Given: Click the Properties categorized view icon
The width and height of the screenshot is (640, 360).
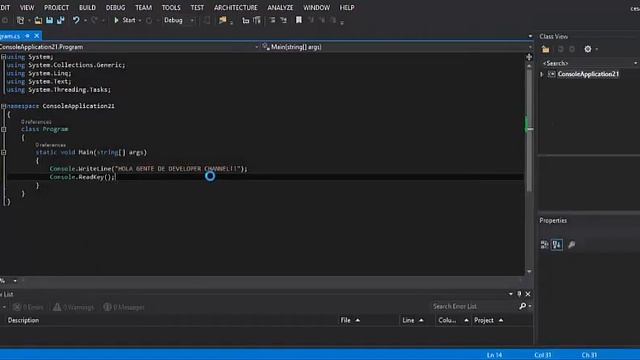Looking at the screenshot, I should [x=544, y=244].
